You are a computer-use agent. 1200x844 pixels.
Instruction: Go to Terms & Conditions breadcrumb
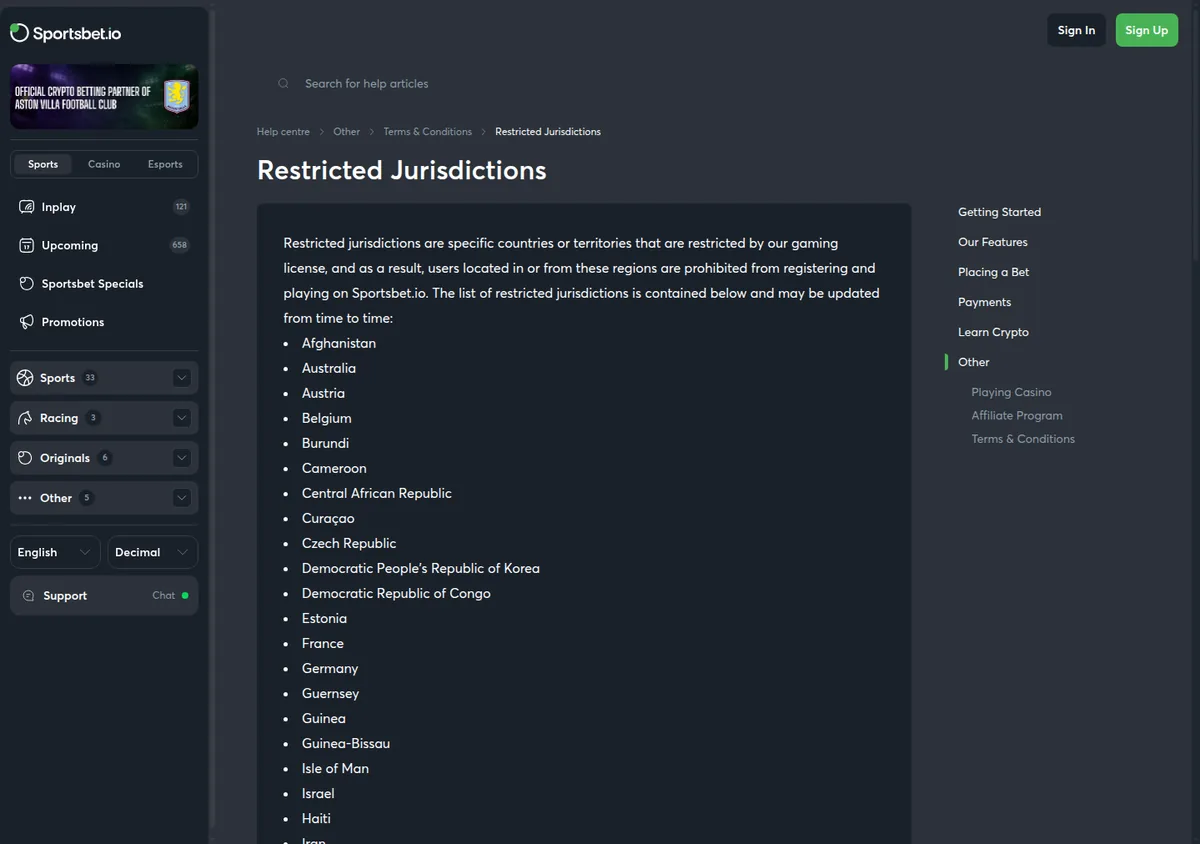tap(427, 132)
